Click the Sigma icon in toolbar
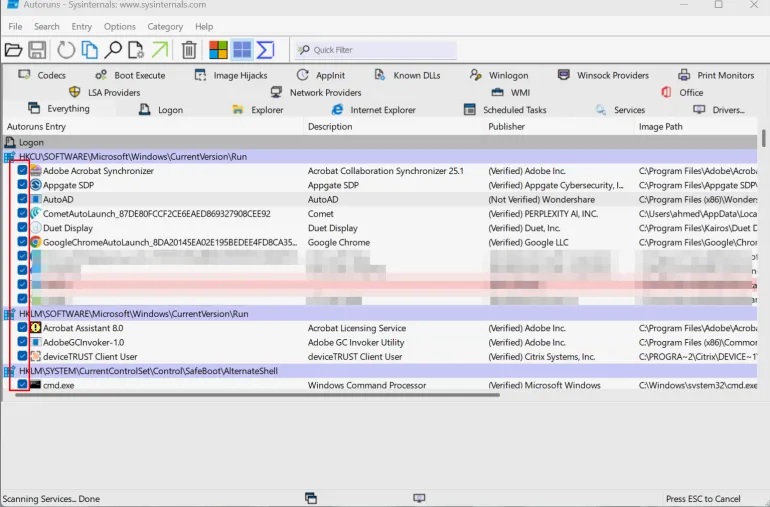 tap(265, 50)
